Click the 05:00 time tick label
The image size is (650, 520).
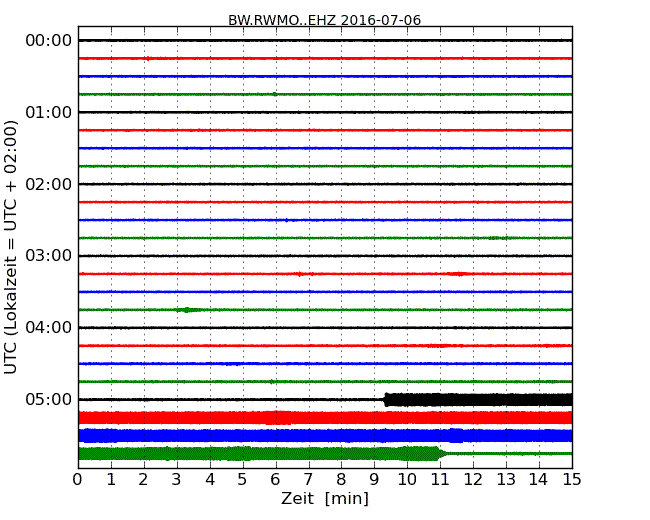[49, 399]
